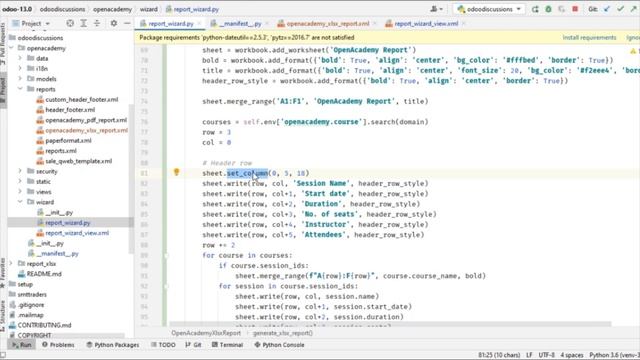Click OpenAcademyXlsxReport class breadcrumb
Screen dimensions: 640x360
(x=206, y=333)
